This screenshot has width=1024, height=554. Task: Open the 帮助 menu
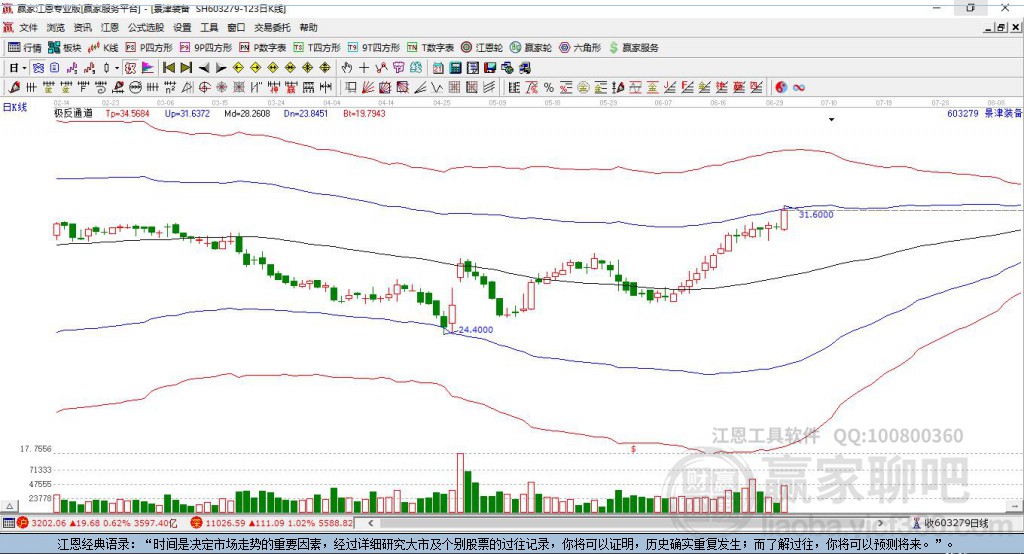point(308,27)
